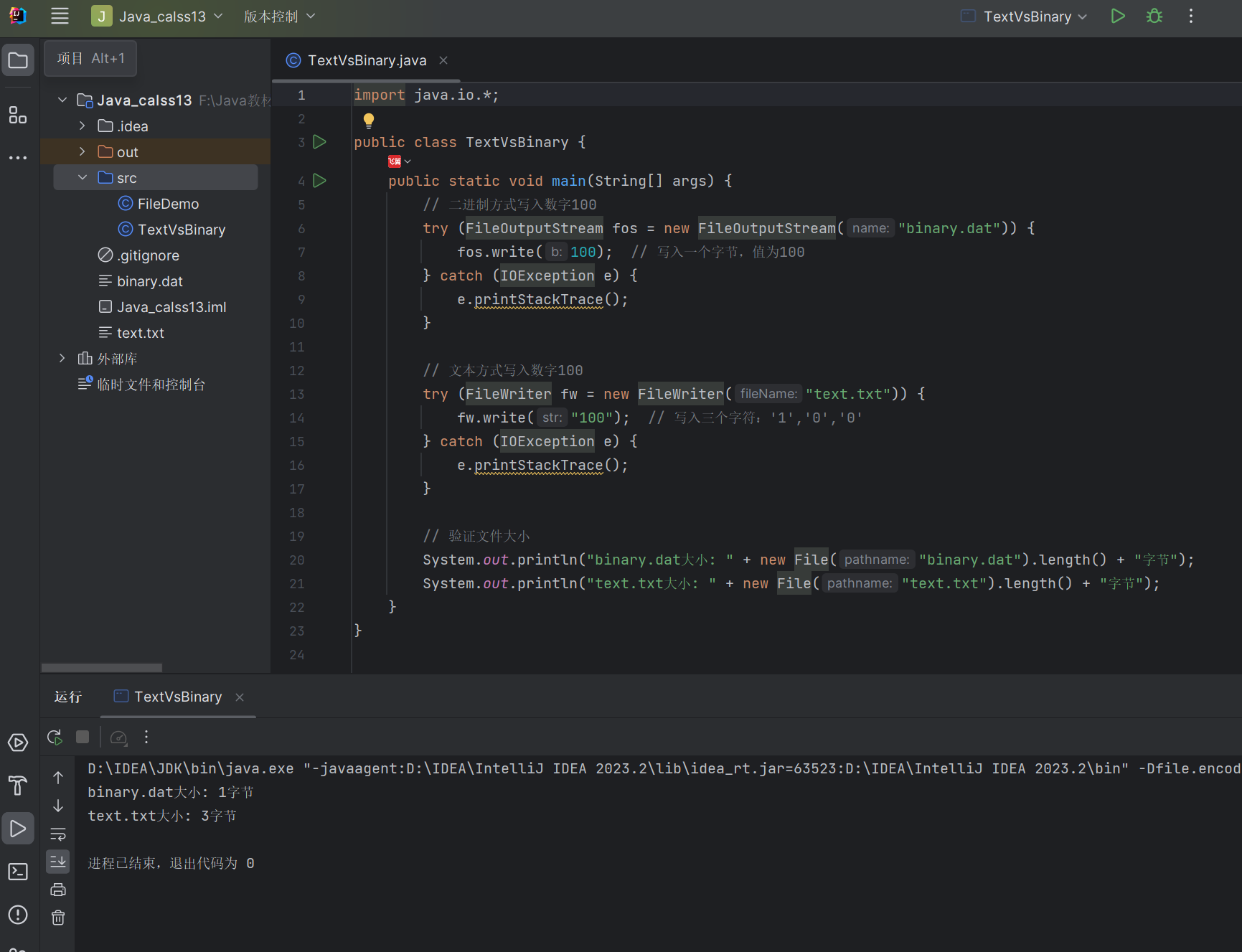This screenshot has height=952, width=1242.
Task: Open the Structure tool window icon
Action: point(18,115)
